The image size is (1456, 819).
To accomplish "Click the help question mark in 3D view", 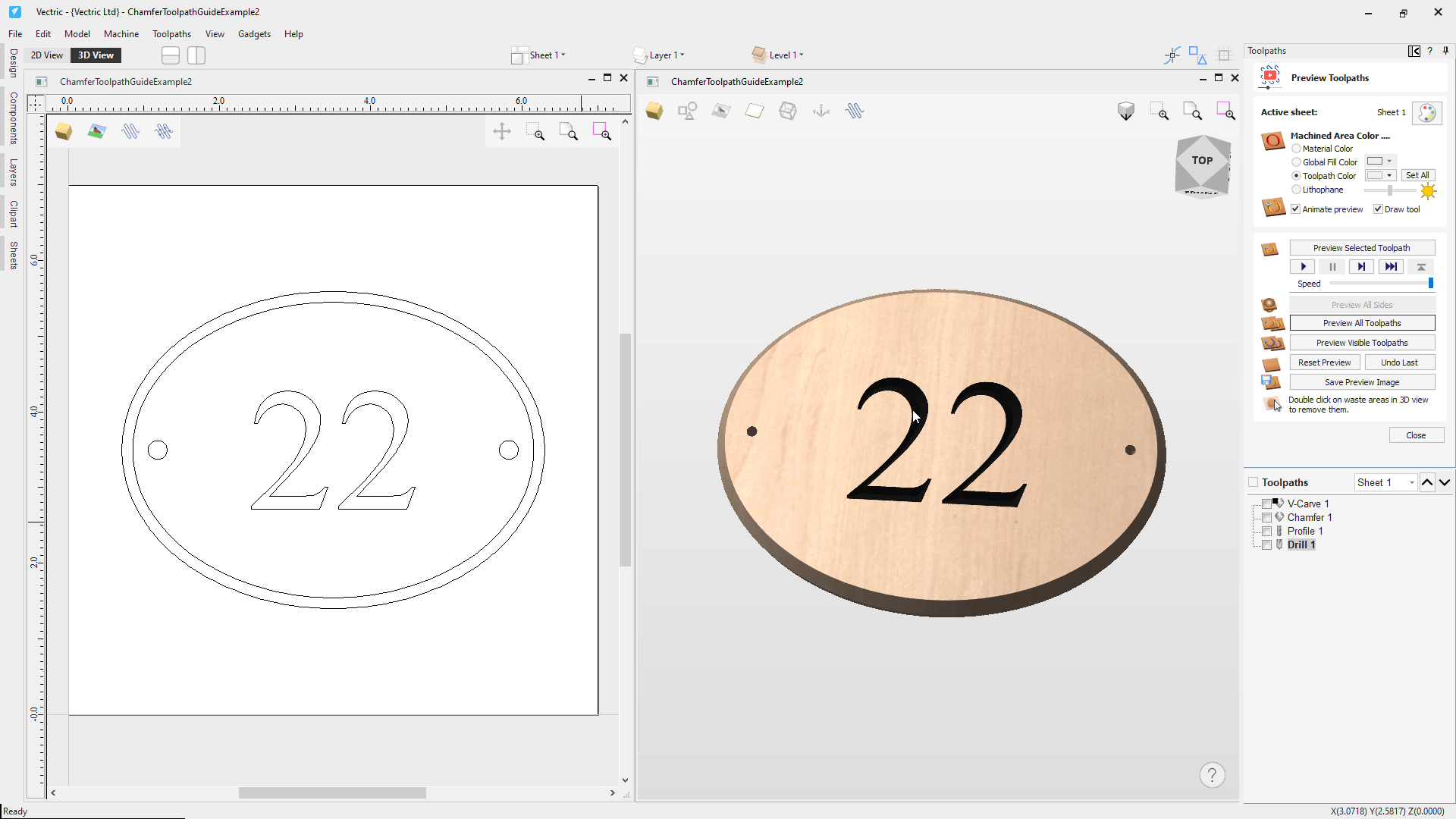I will 1212,775.
